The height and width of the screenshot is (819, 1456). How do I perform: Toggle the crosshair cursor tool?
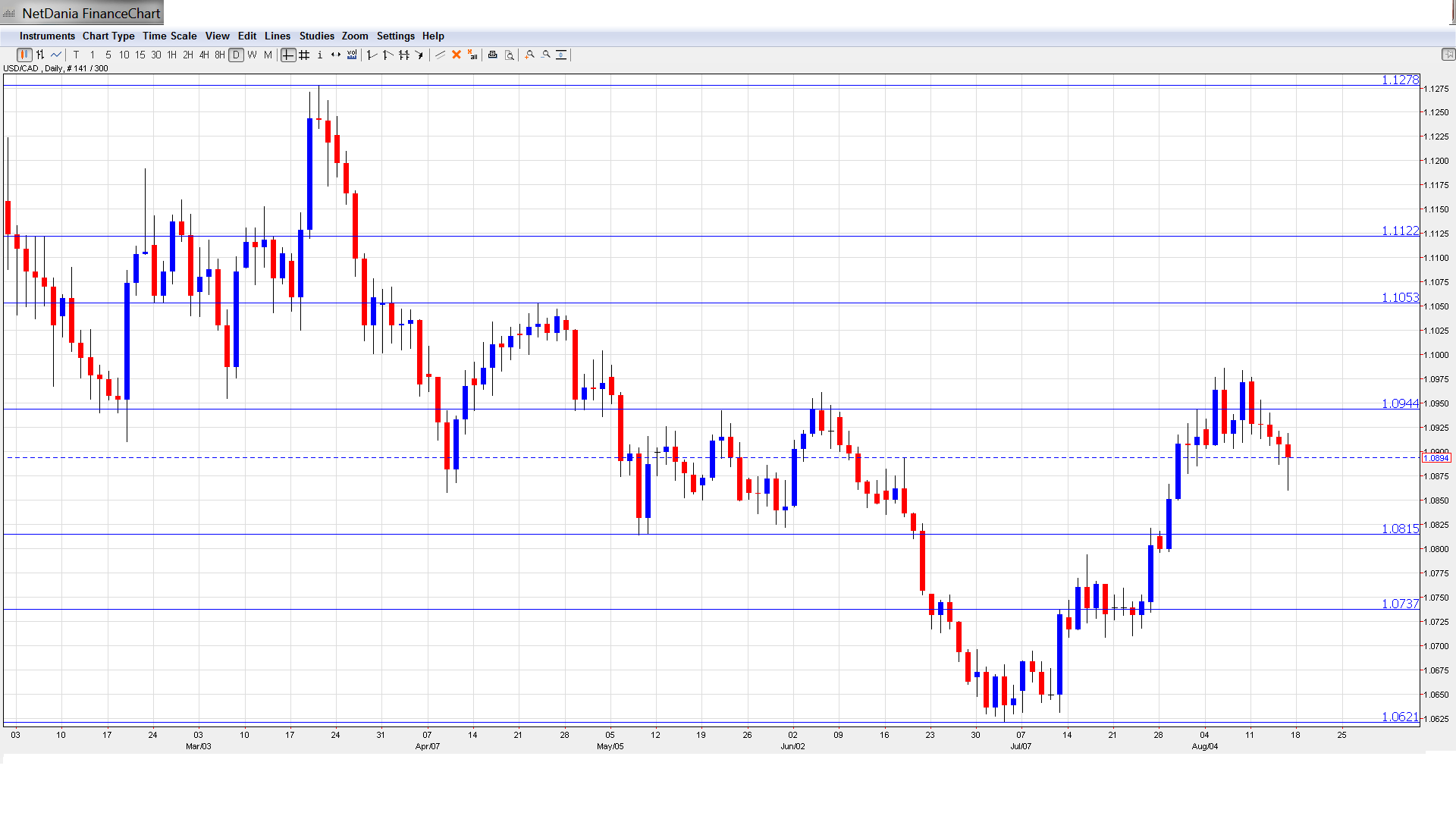pyautogui.click(x=288, y=55)
